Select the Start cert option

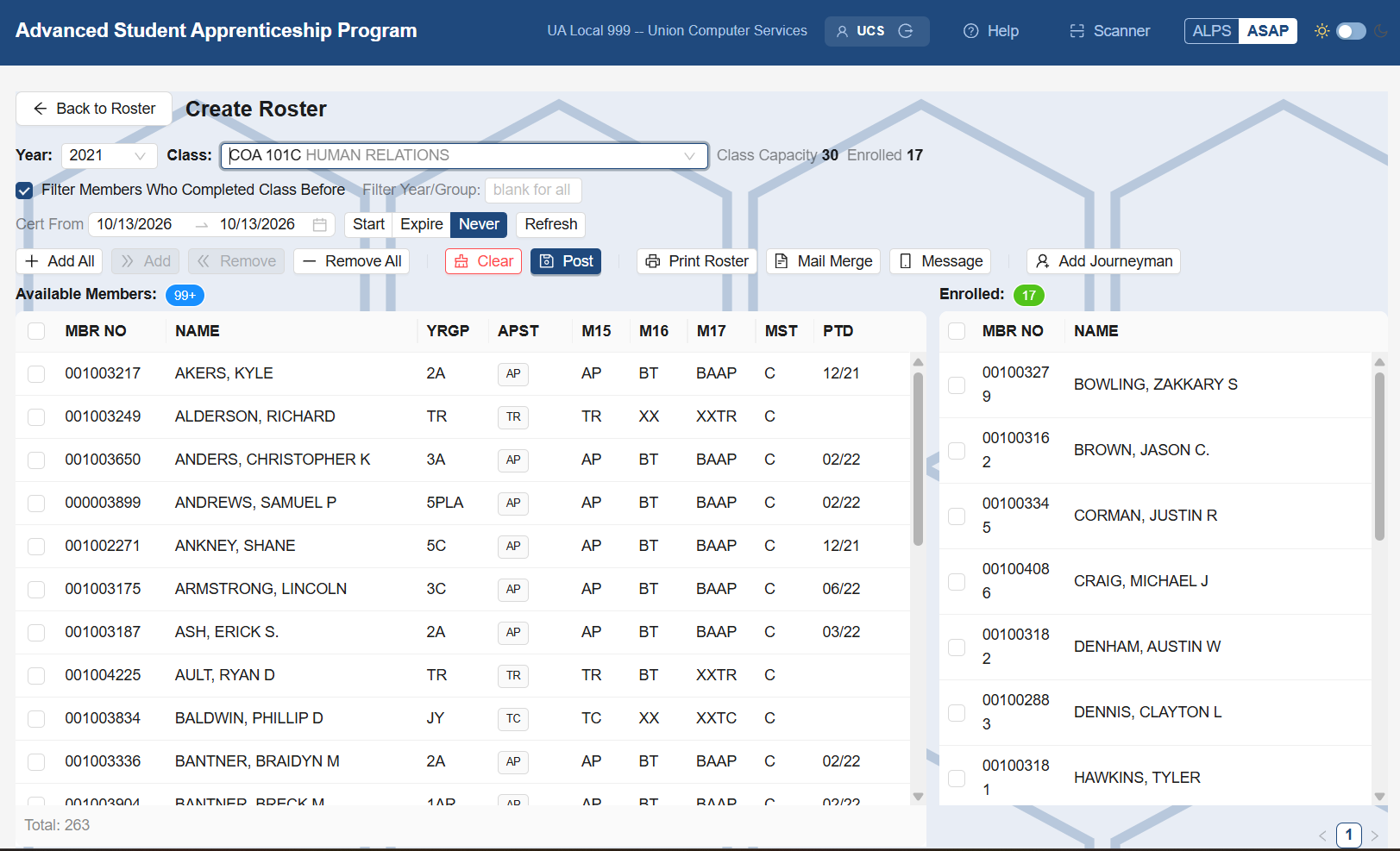[368, 224]
